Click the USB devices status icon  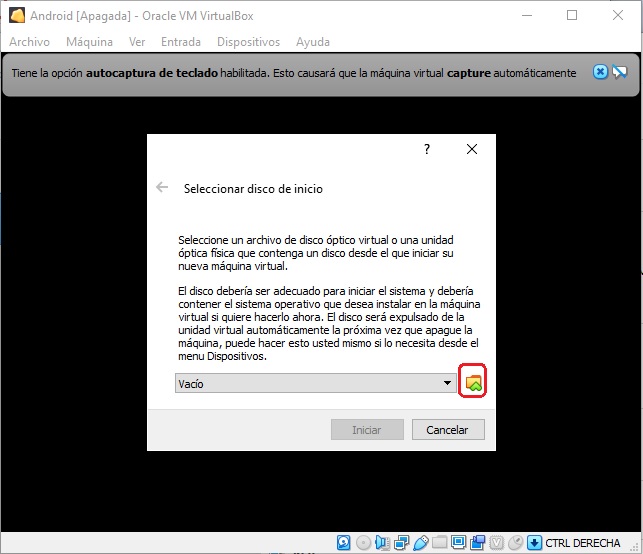tap(420, 543)
